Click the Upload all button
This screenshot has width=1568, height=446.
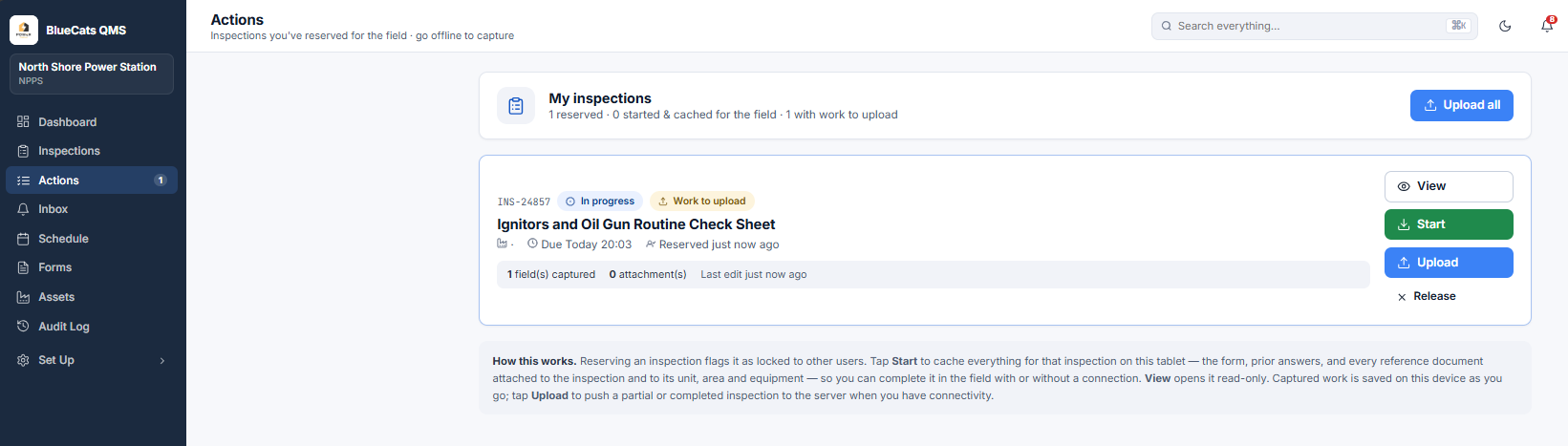(x=1462, y=105)
